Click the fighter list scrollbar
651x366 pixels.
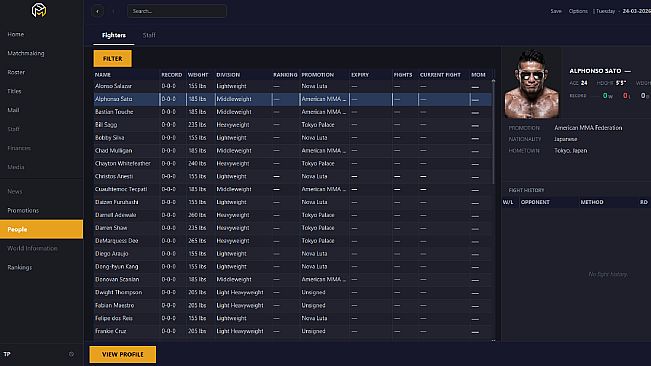point(493,132)
